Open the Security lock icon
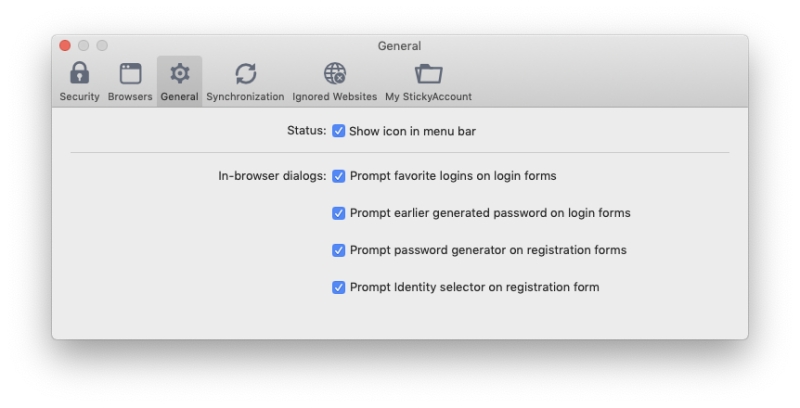Viewport: 800px width, 408px height. pos(79,73)
